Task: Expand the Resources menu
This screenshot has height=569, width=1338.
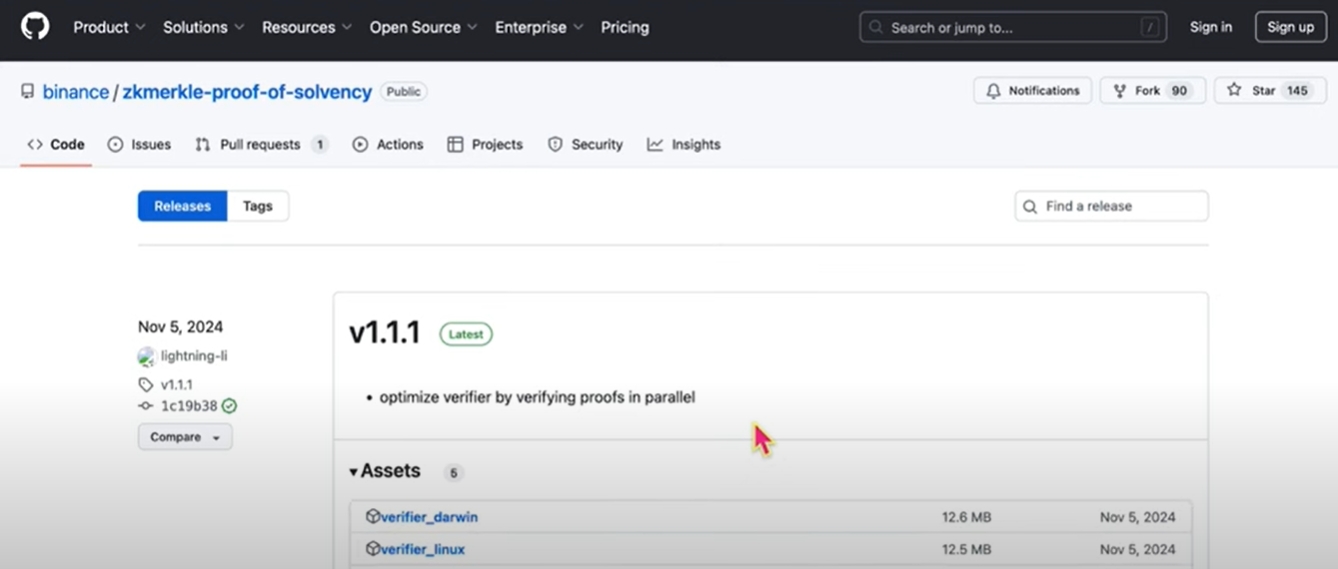Action: [307, 27]
